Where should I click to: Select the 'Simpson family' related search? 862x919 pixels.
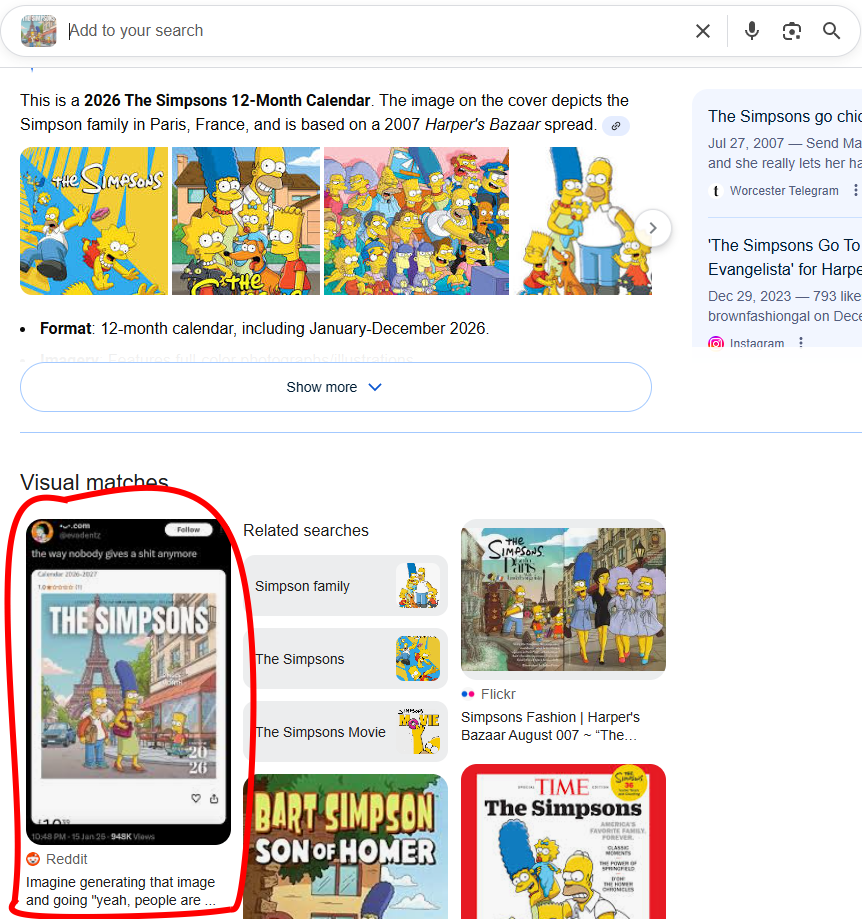click(345, 586)
